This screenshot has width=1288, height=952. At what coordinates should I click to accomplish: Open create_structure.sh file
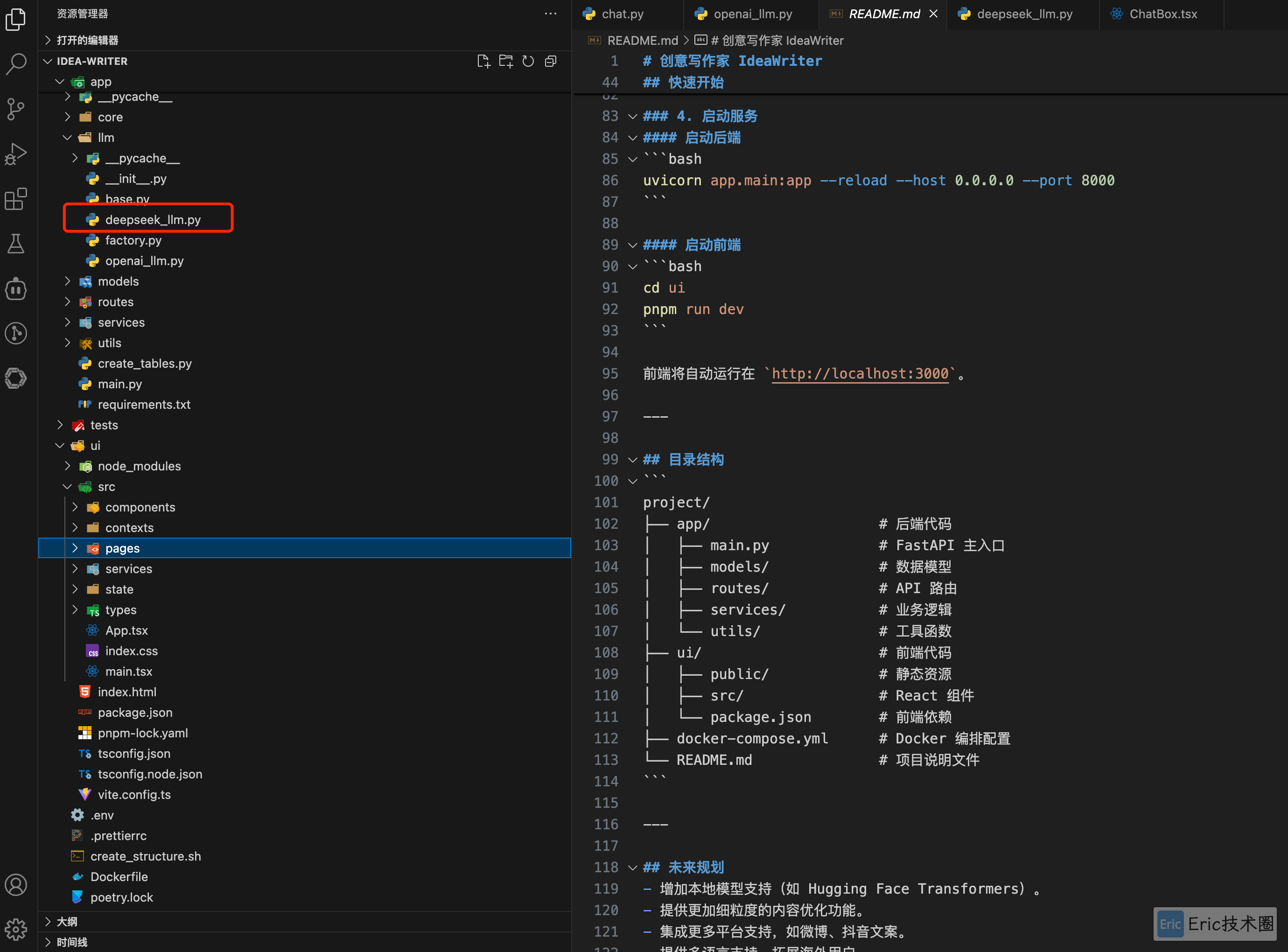[304, 856]
